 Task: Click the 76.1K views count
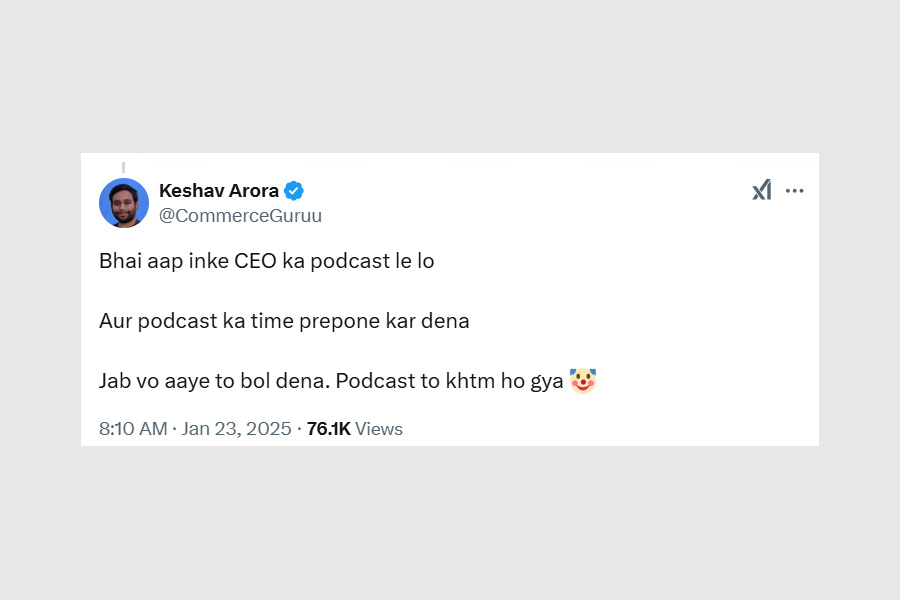pyautogui.click(x=328, y=429)
